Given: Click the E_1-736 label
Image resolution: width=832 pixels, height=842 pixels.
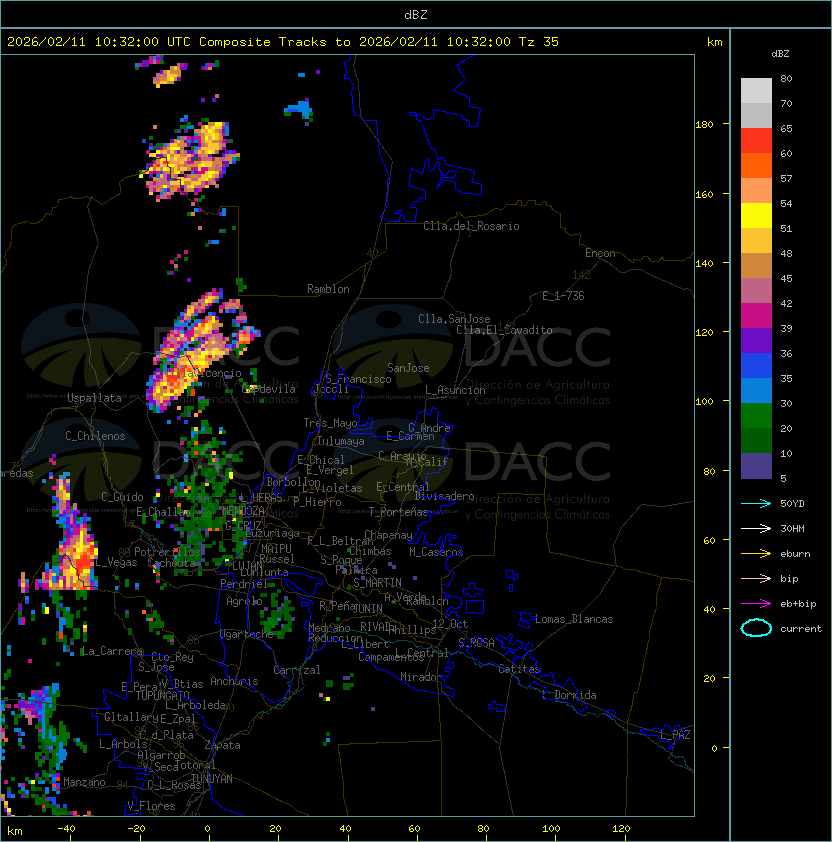Looking at the screenshot, I should point(563,296).
